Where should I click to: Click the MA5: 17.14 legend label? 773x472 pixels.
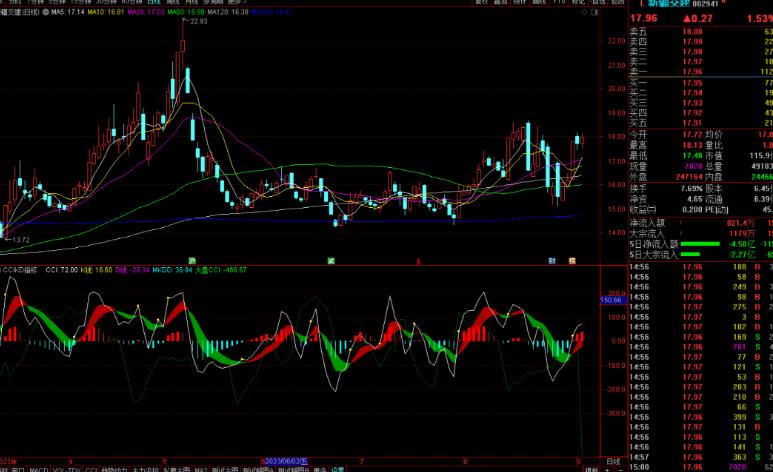click(68, 11)
